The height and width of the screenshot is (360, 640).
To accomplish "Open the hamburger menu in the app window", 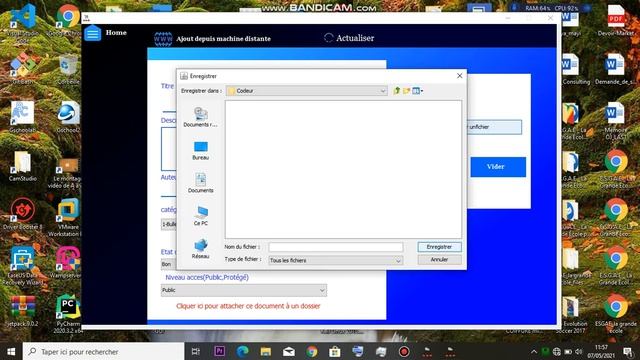I will pyautogui.click(x=93, y=33).
